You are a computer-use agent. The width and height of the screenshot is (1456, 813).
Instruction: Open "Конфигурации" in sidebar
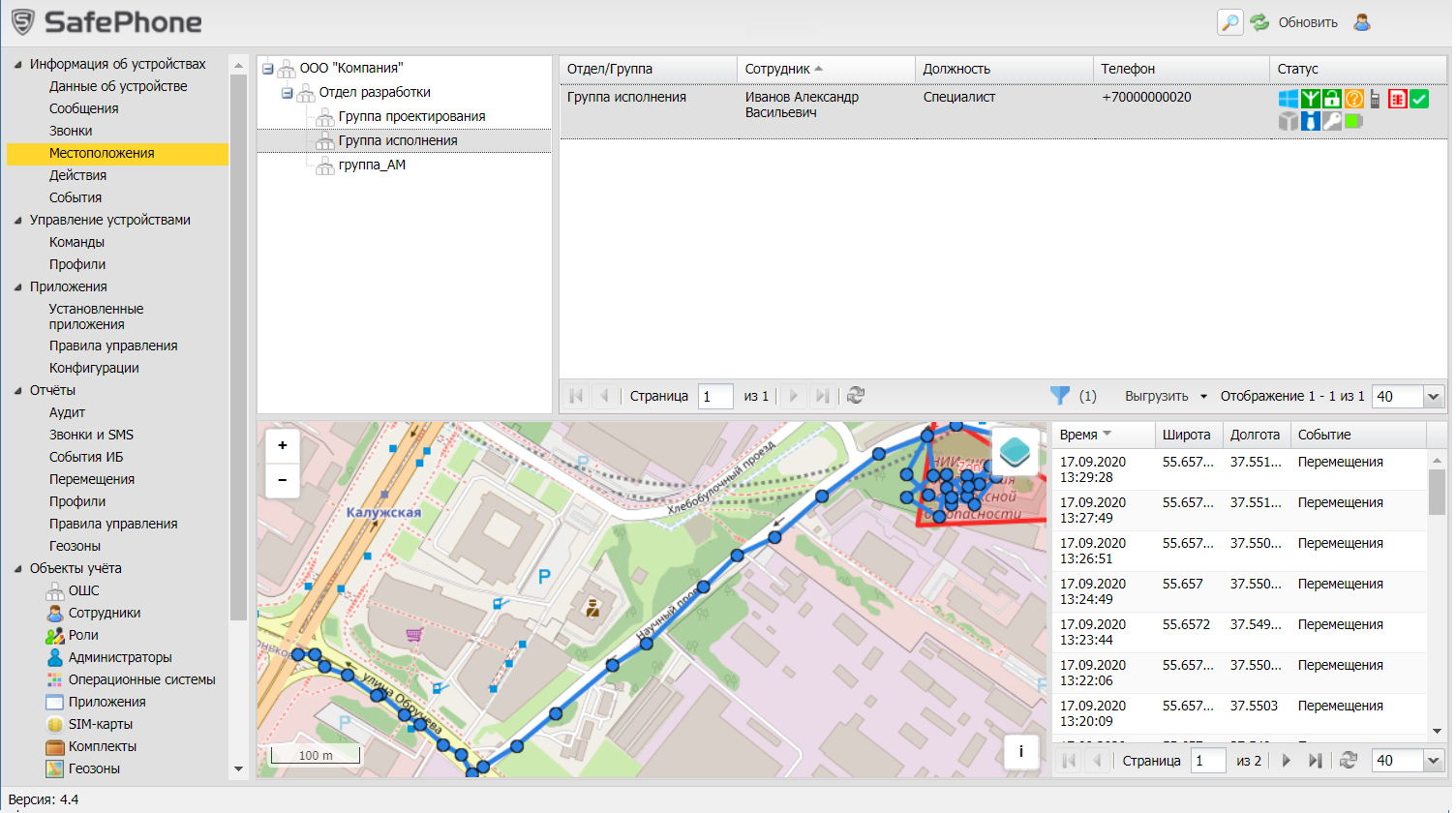pyautogui.click(x=94, y=368)
